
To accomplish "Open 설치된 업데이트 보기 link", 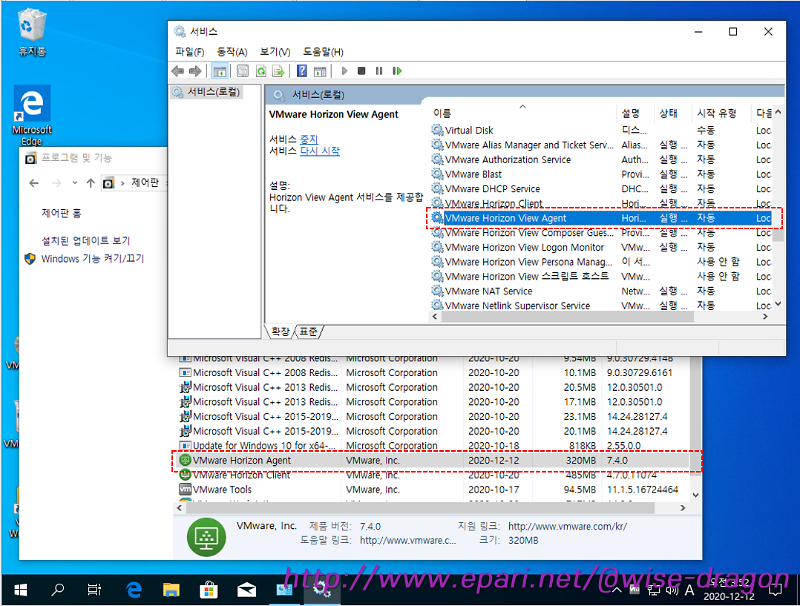I will pyautogui.click(x=86, y=240).
